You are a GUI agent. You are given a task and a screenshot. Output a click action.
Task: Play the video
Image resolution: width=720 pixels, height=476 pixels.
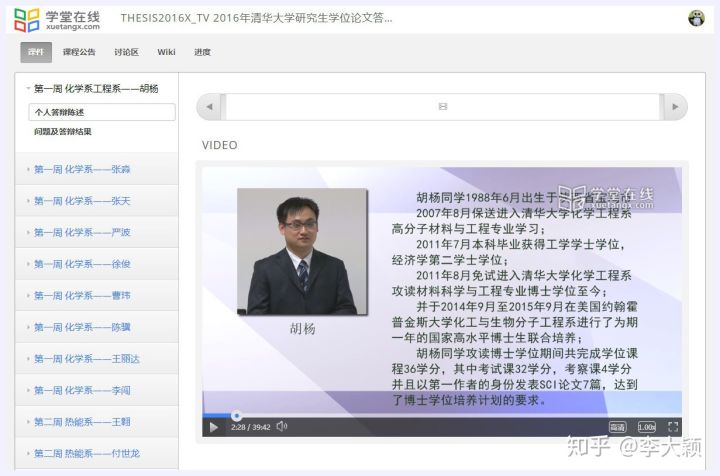(214, 427)
